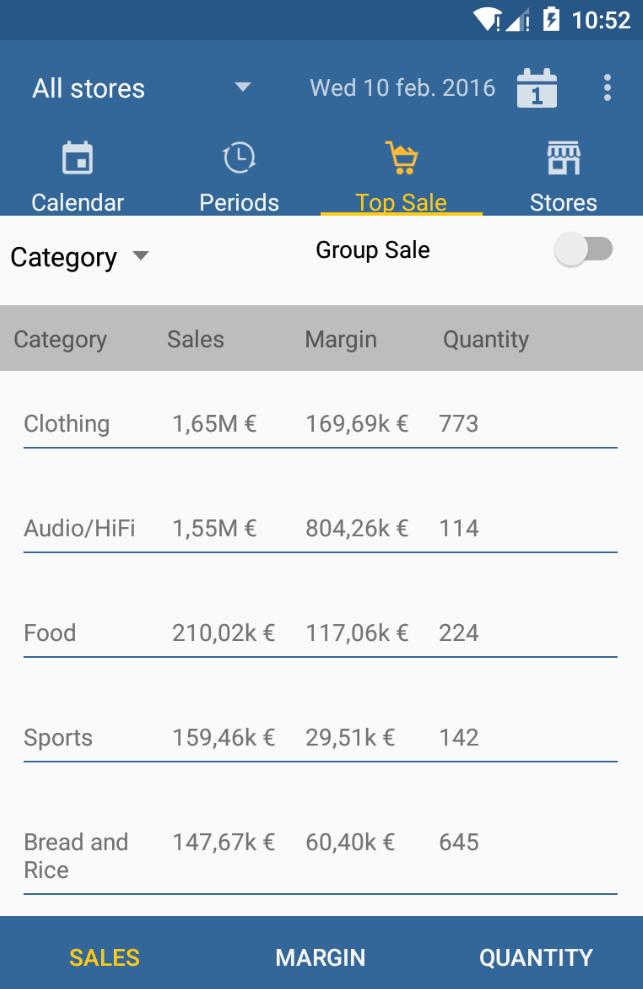Open the three-dot overflow menu
The width and height of the screenshot is (643, 989).
coord(607,88)
